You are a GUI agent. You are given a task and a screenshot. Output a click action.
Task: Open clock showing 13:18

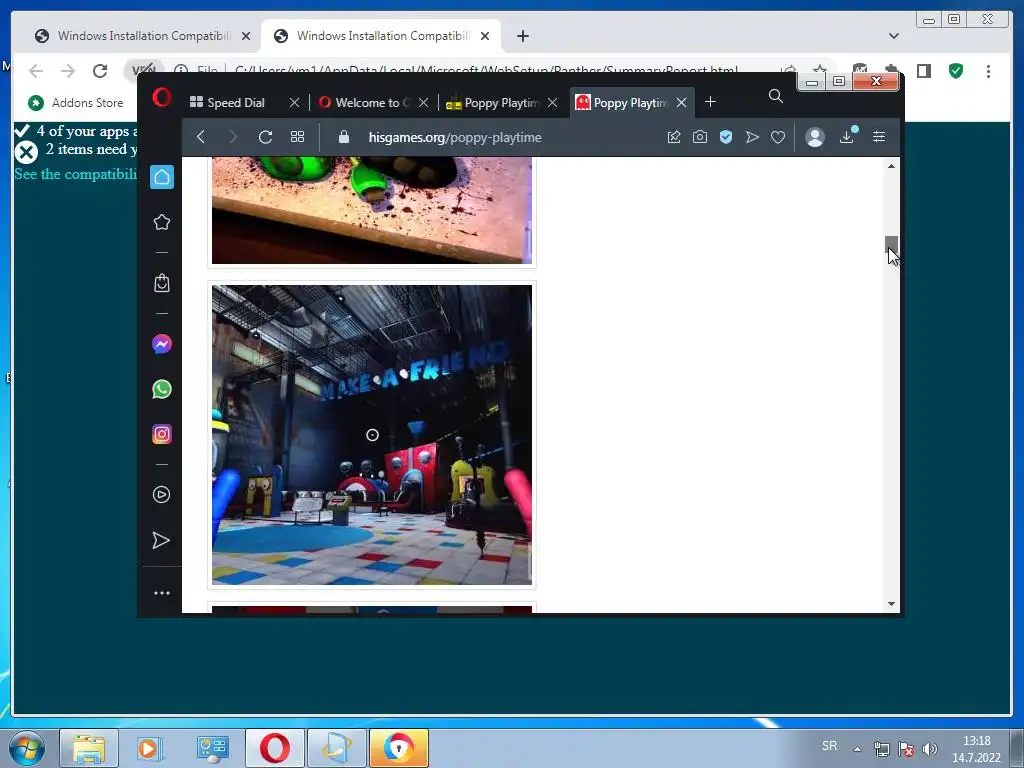pos(976,749)
